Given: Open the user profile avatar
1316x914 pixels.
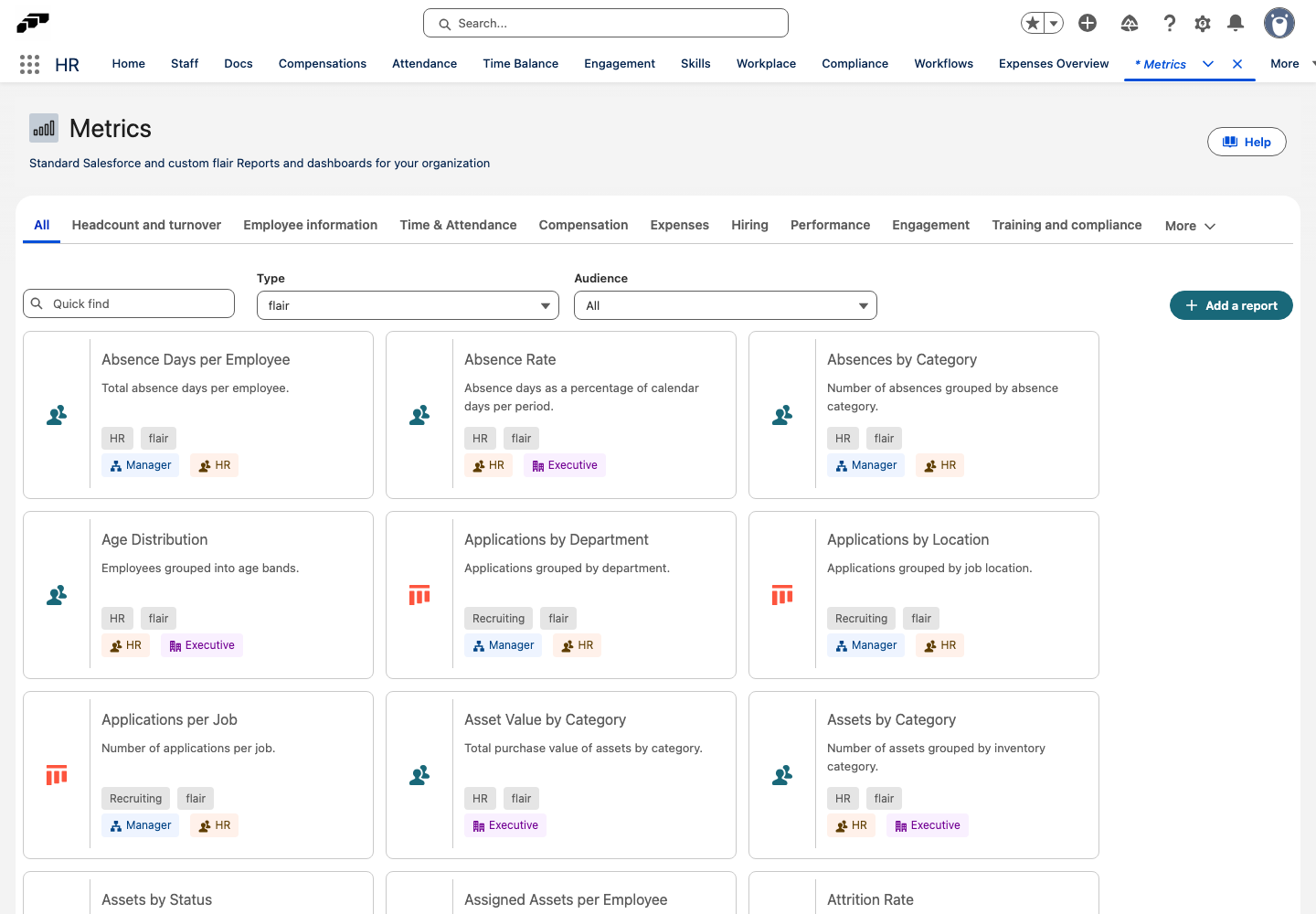Looking at the screenshot, I should coord(1279,23).
